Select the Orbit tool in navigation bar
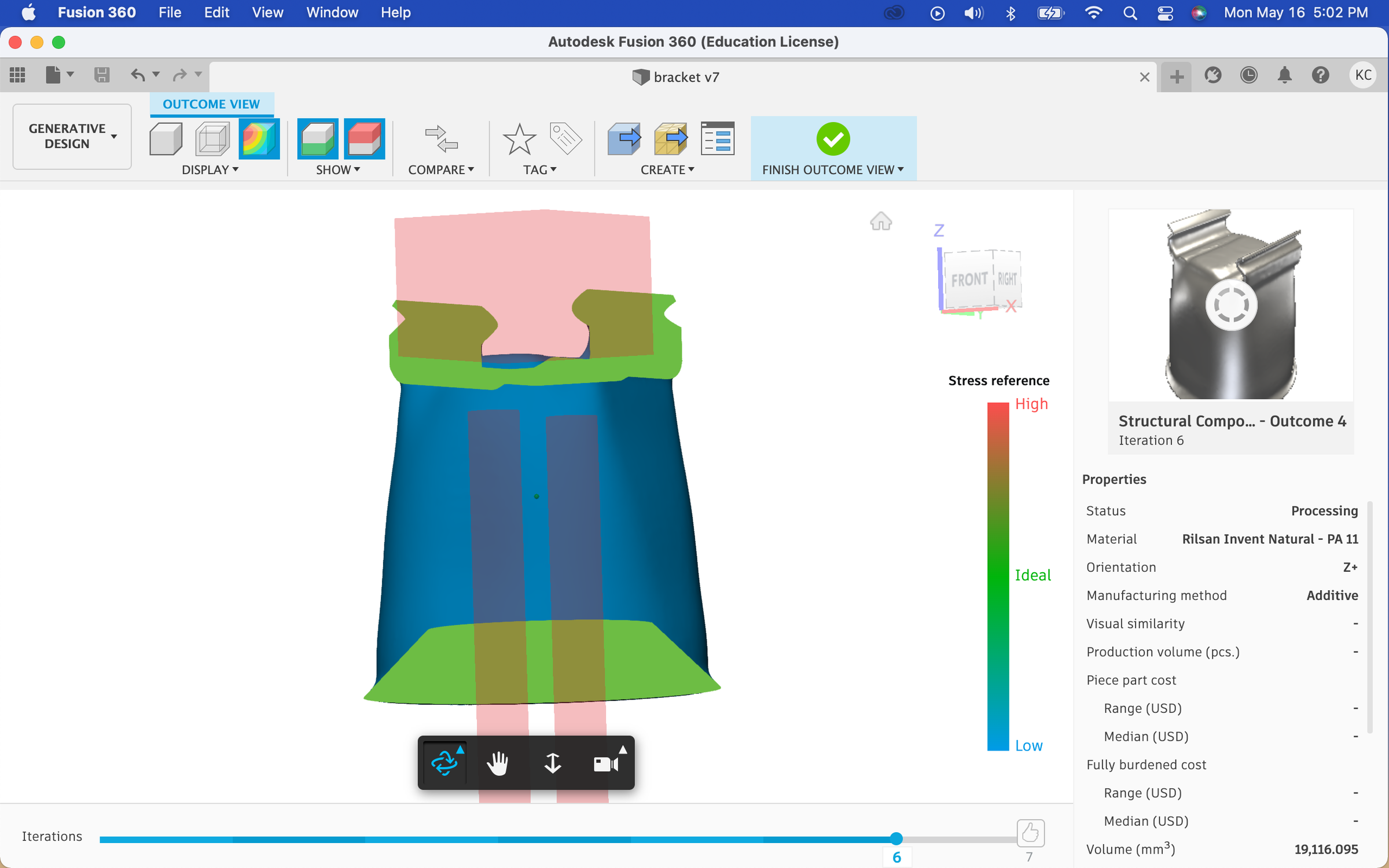The height and width of the screenshot is (868, 1389). 443,763
